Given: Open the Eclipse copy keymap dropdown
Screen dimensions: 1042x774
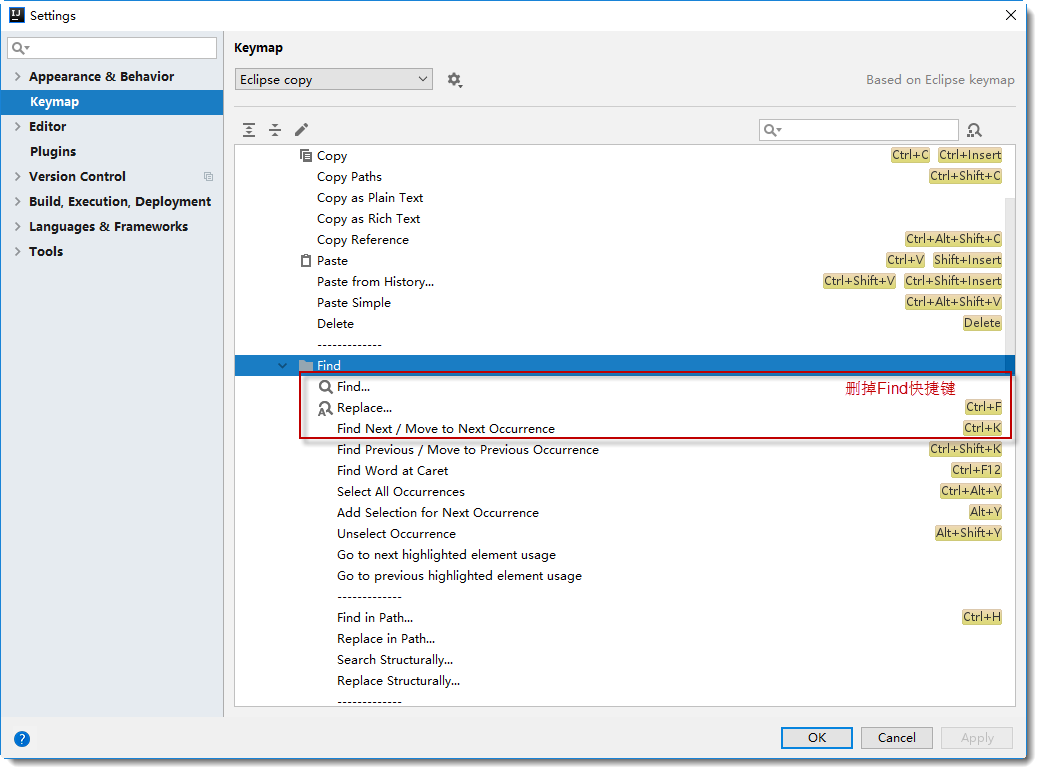Looking at the screenshot, I should click(x=334, y=80).
